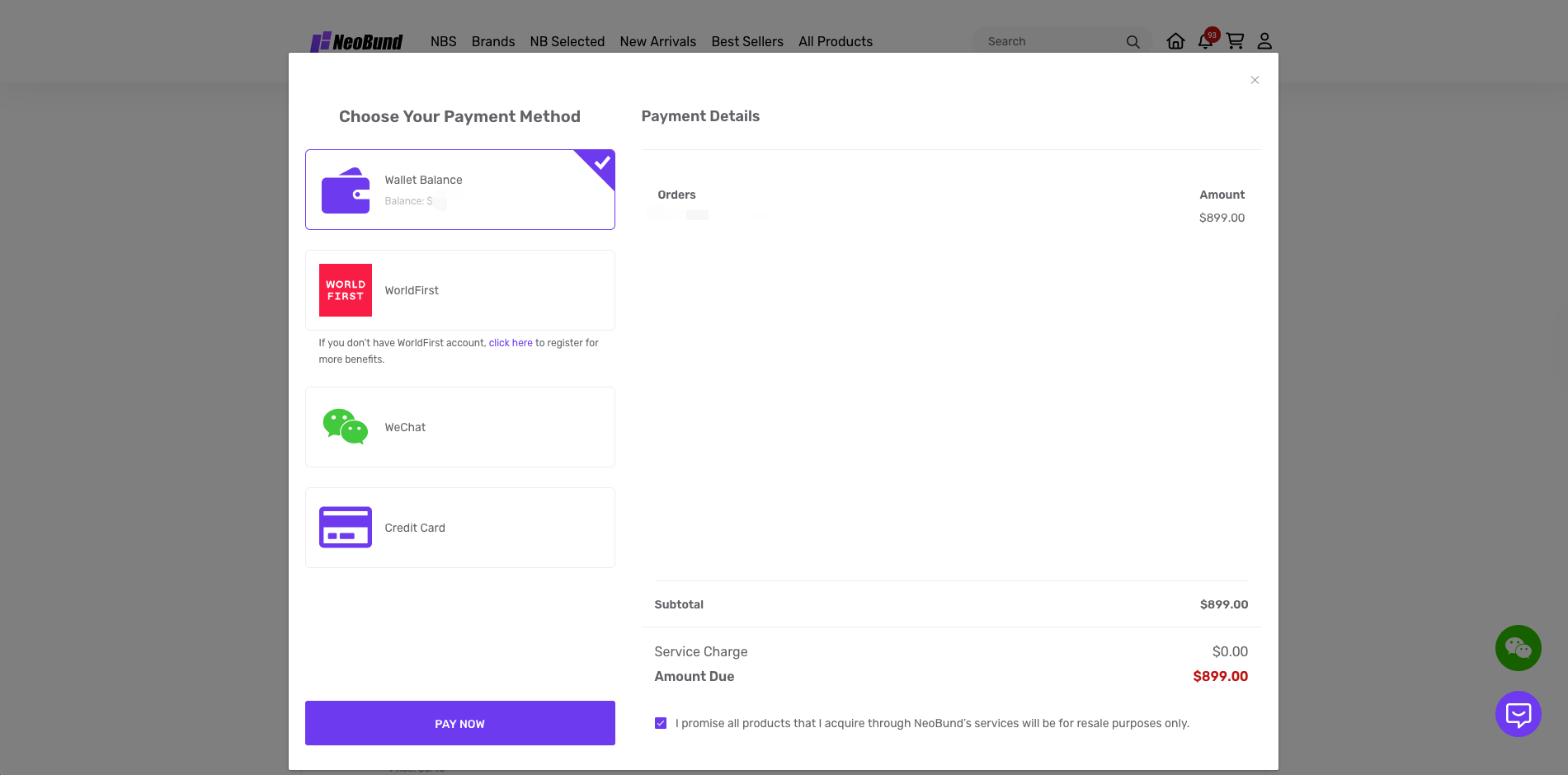Click the red WorldFirst logo
Image resolution: width=1568 pixels, height=775 pixels.
click(346, 290)
